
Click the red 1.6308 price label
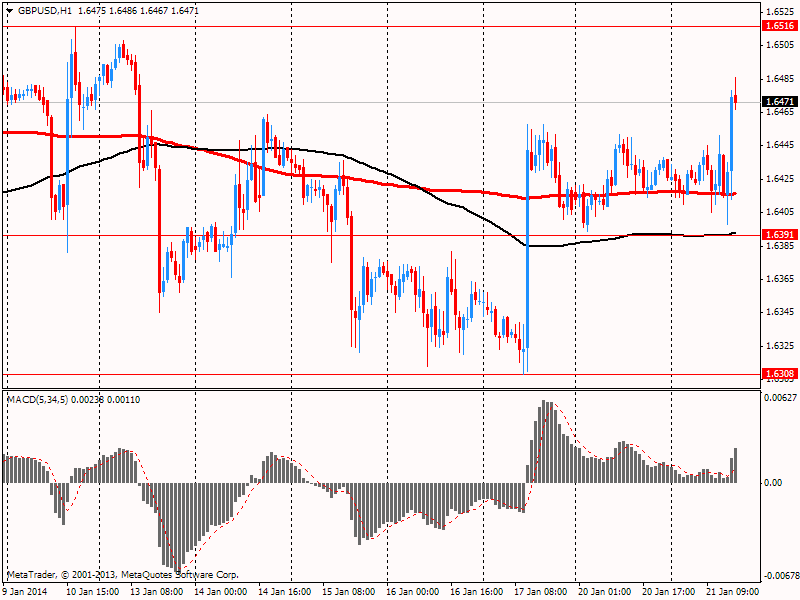[x=778, y=374]
